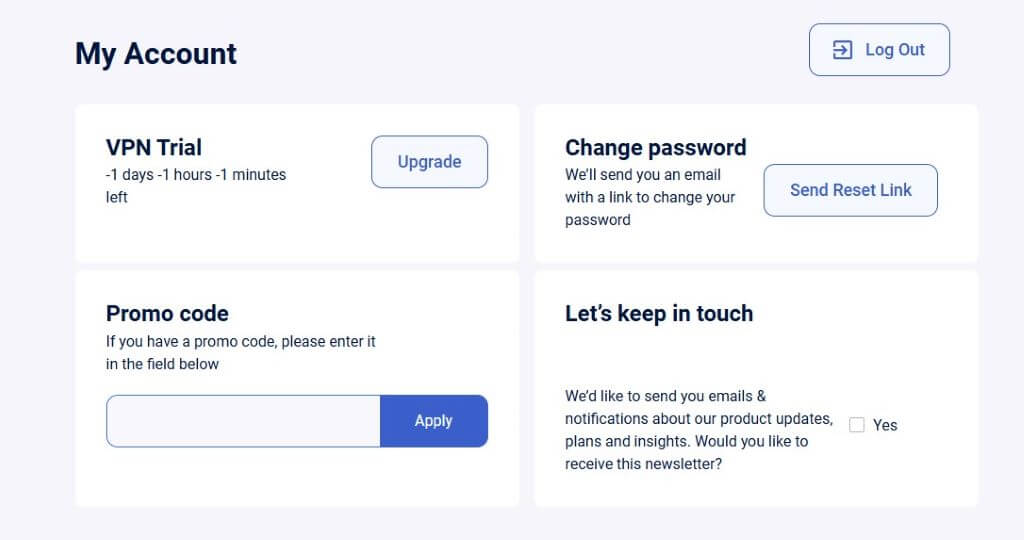Select the VPN Trial heading

pyautogui.click(x=154, y=147)
